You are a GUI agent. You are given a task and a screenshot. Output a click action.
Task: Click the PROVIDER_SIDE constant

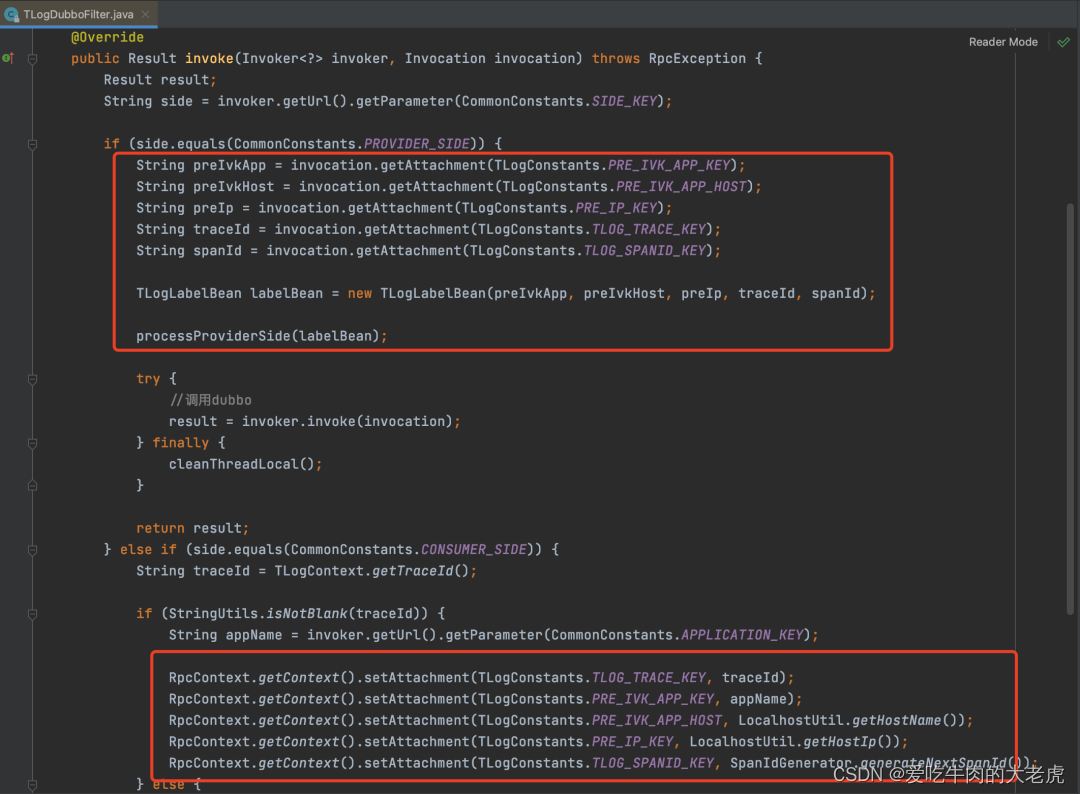[x=417, y=144]
